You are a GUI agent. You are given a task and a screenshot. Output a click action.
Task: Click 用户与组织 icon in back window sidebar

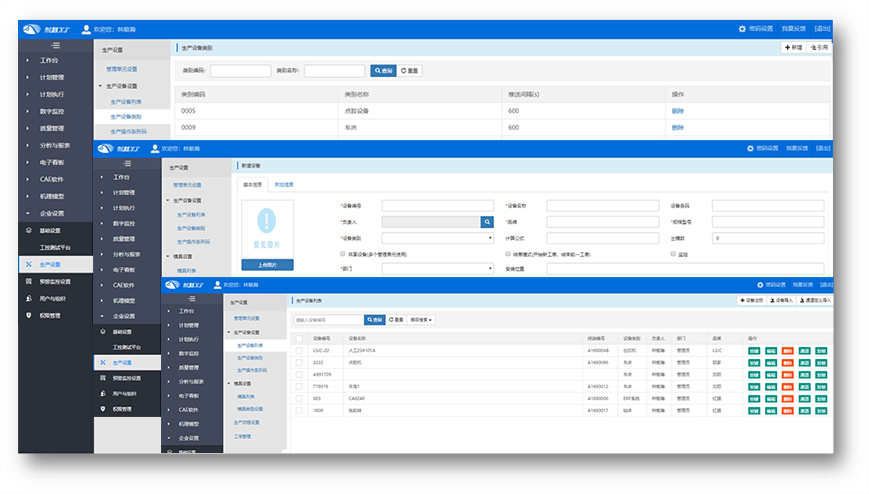coord(29,298)
